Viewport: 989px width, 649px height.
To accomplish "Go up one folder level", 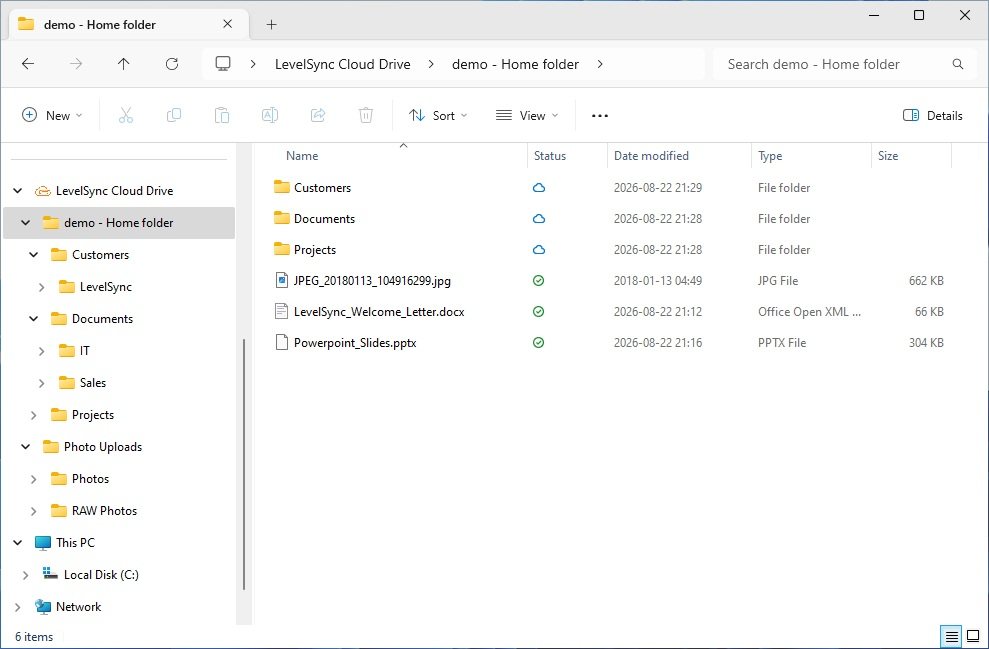I will [124, 64].
